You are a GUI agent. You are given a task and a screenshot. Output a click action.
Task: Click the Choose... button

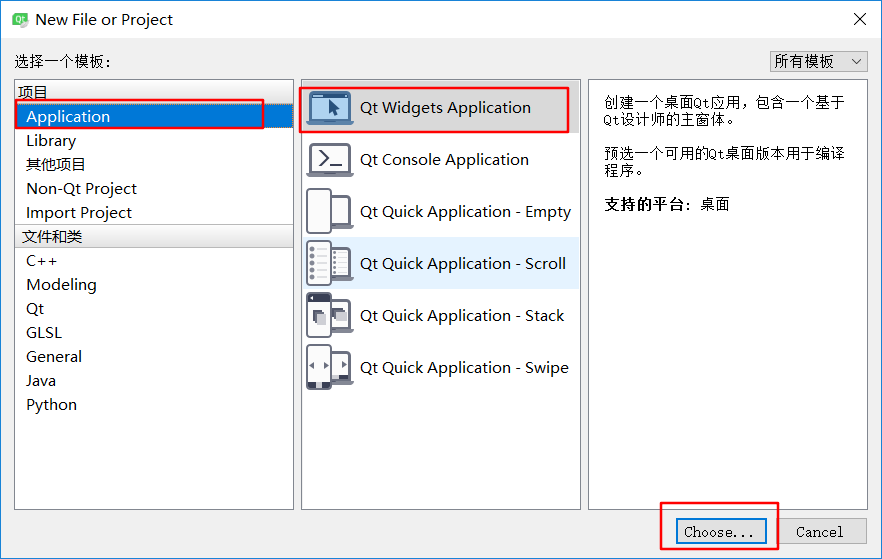click(x=721, y=531)
